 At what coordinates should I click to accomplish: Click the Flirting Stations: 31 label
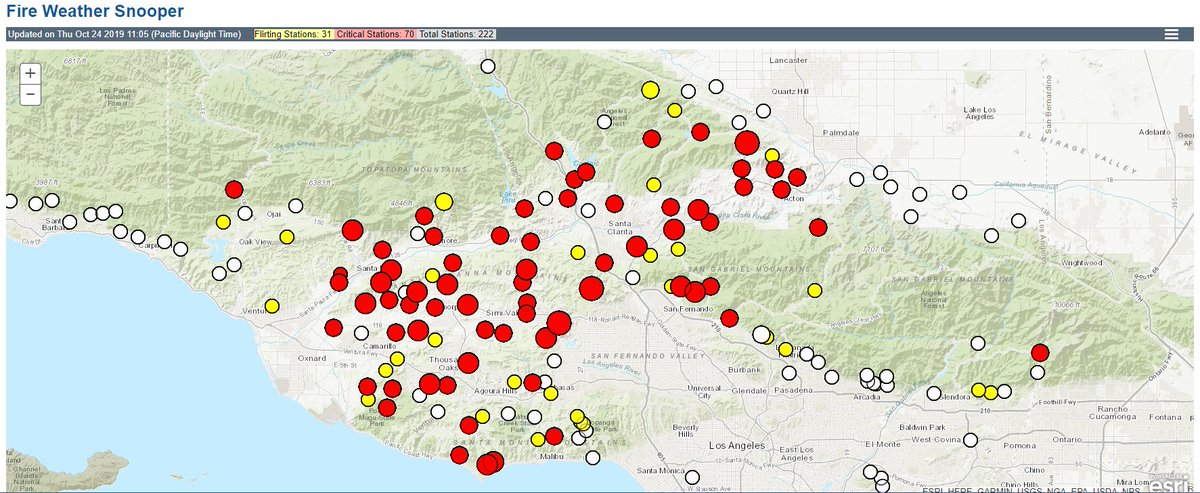coord(293,34)
